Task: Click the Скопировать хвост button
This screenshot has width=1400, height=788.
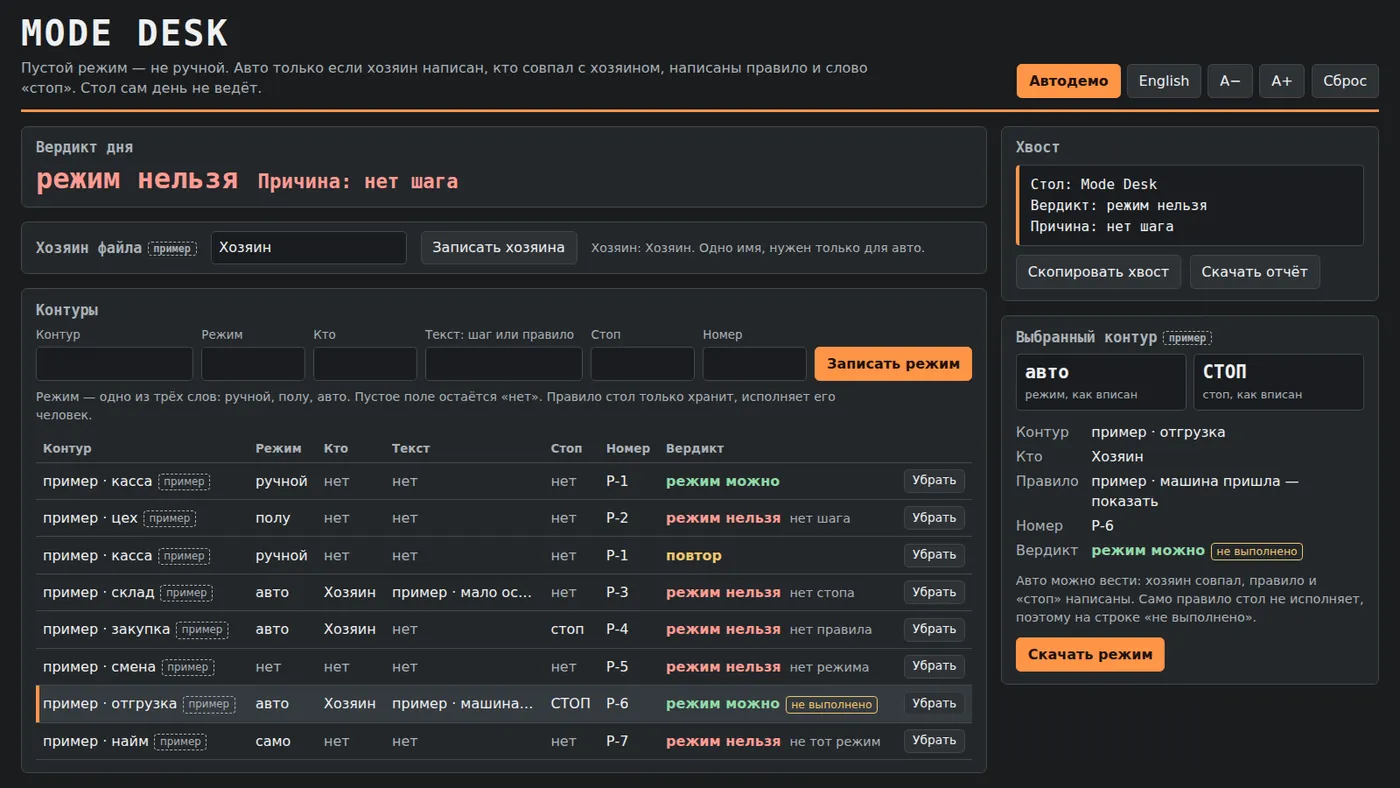Action: pos(1098,272)
